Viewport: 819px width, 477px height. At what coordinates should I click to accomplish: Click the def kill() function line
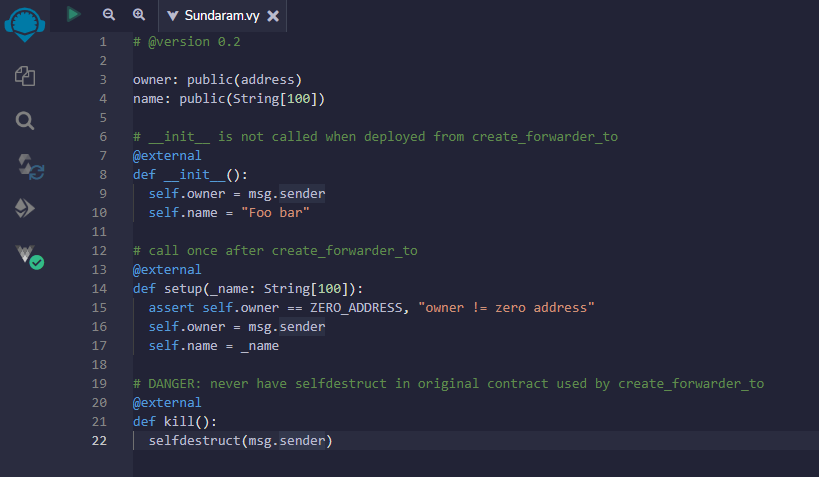(x=174, y=422)
